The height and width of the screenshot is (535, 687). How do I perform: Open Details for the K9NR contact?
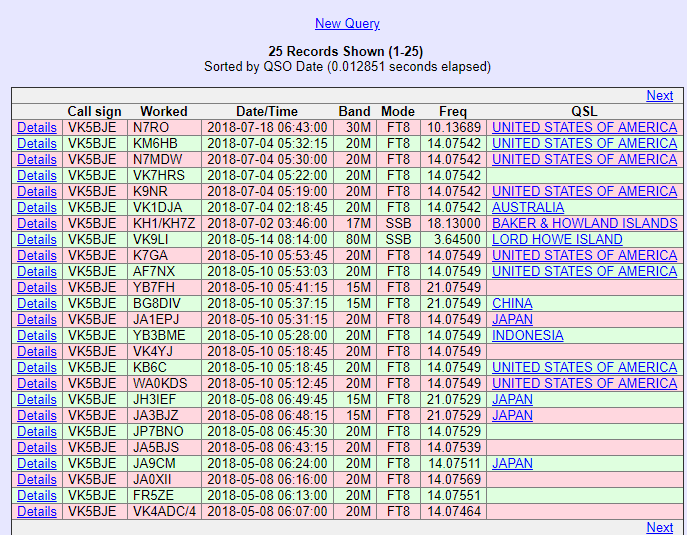[37, 191]
